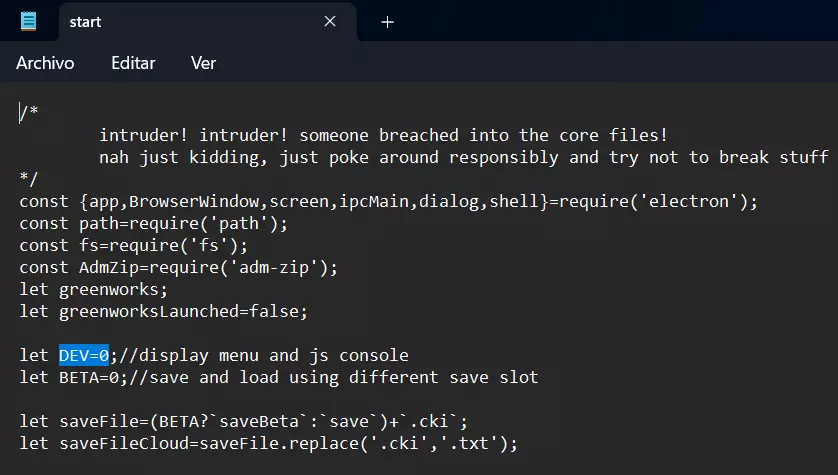Open the Ver menu
838x475 pixels.
[x=203, y=63]
